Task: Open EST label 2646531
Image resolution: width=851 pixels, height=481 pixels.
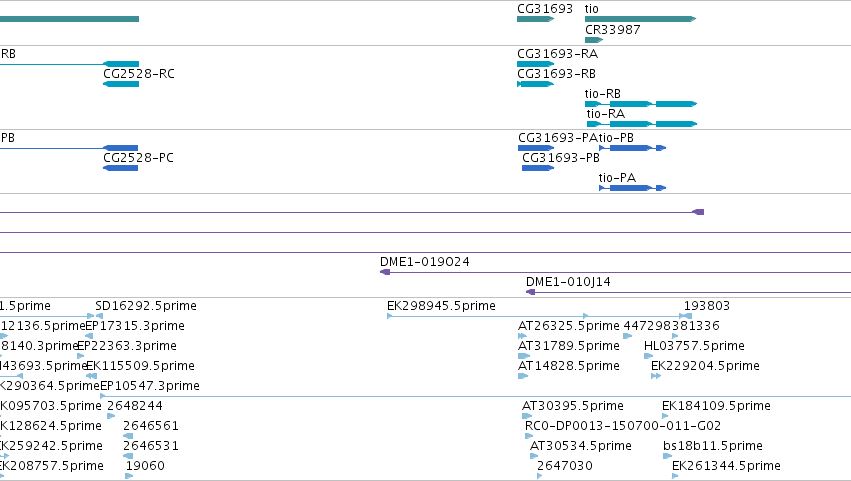Action: click(151, 446)
